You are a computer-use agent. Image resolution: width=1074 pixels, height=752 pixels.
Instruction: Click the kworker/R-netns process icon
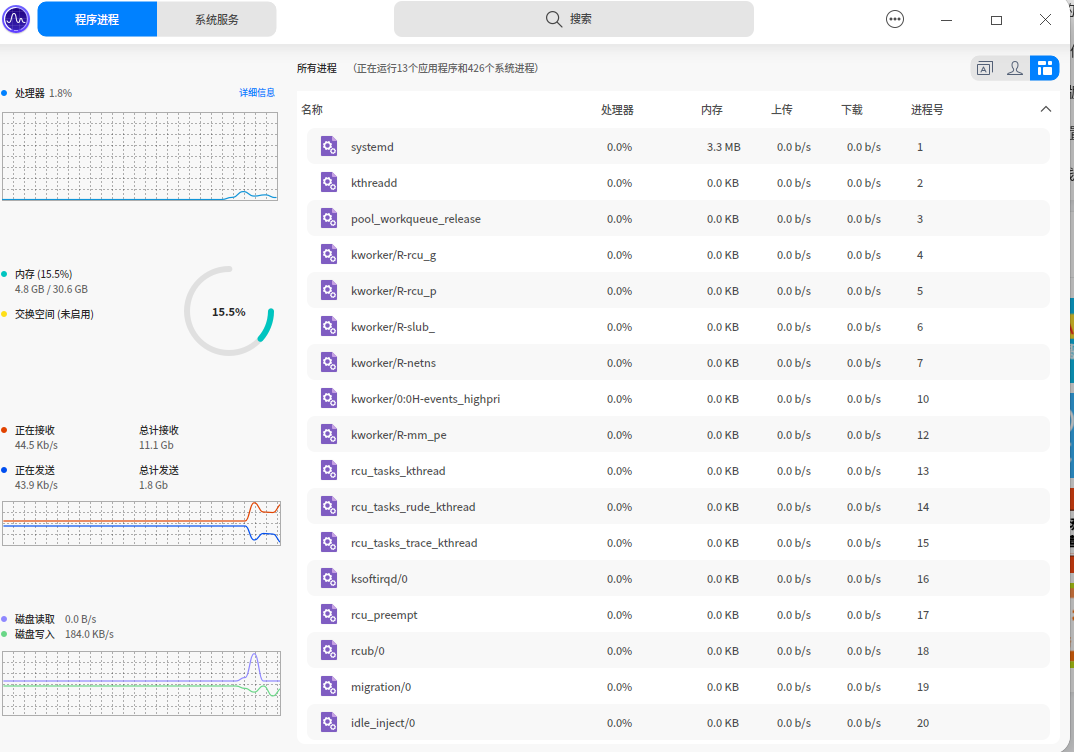[329, 362]
